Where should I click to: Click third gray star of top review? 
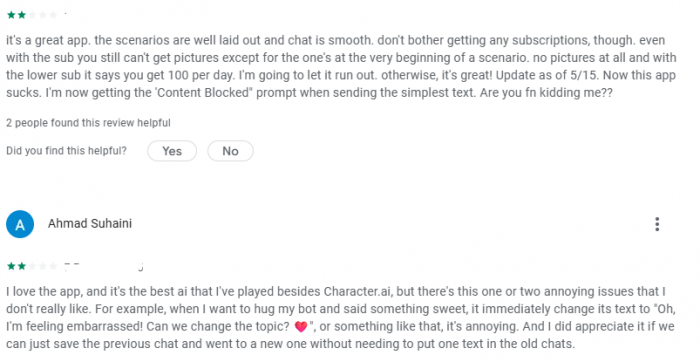click(x=32, y=15)
